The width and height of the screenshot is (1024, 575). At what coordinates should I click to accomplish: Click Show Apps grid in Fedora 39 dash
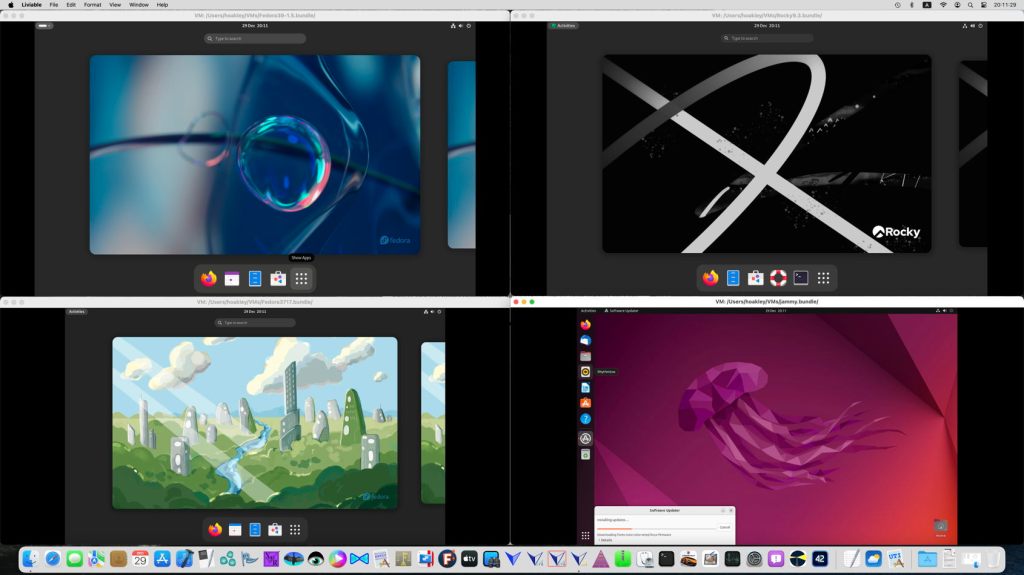point(301,278)
